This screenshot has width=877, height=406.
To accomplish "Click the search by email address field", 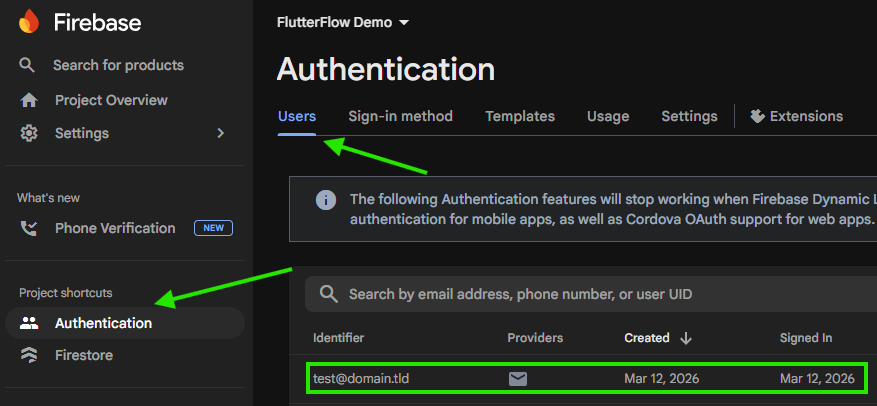I will point(591,294).
